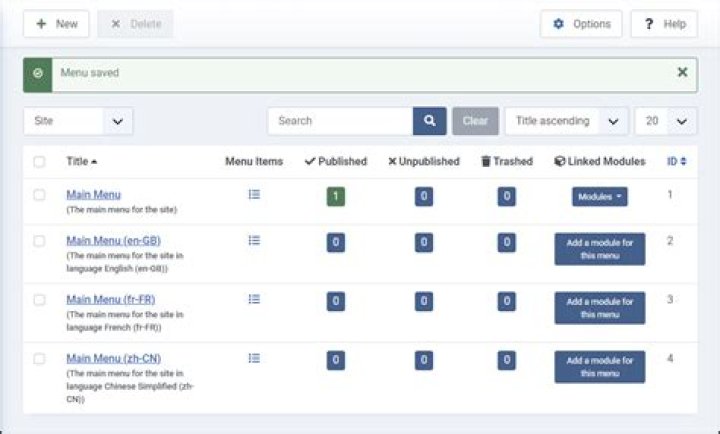Image resolution: width=720 pixels, height=434 pixels.
Task: Click the Trashed column header
Action: (x=507, y=161)
